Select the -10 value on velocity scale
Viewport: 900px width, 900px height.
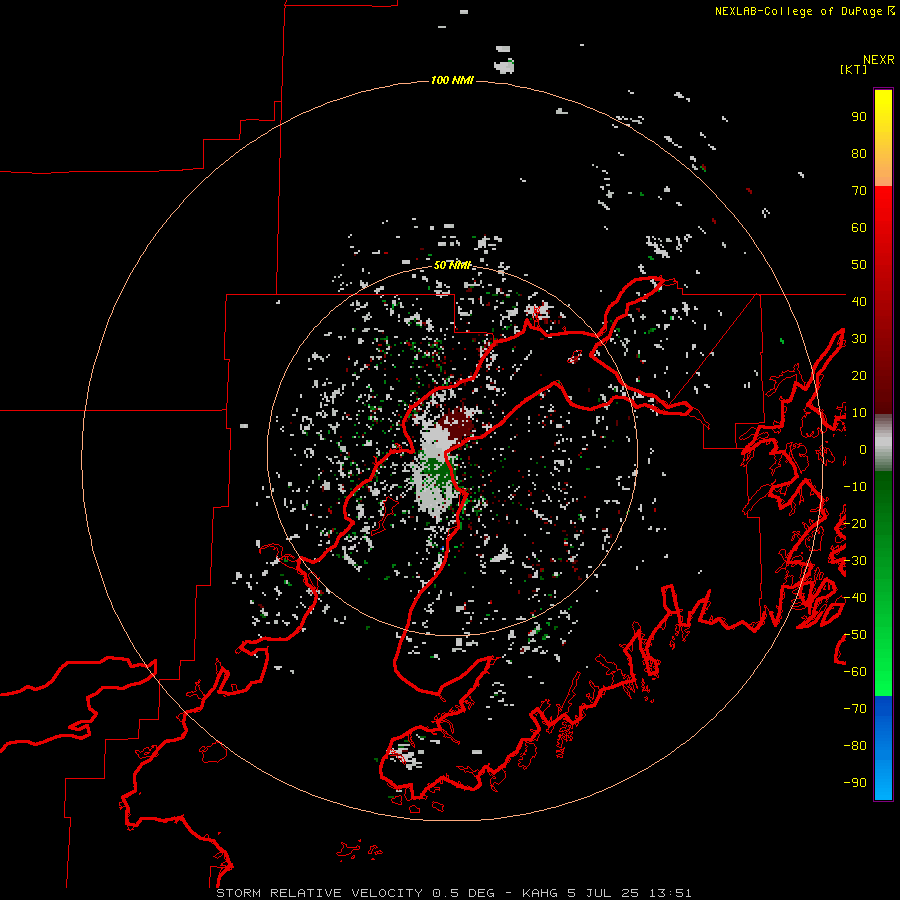tap(855, 487)
